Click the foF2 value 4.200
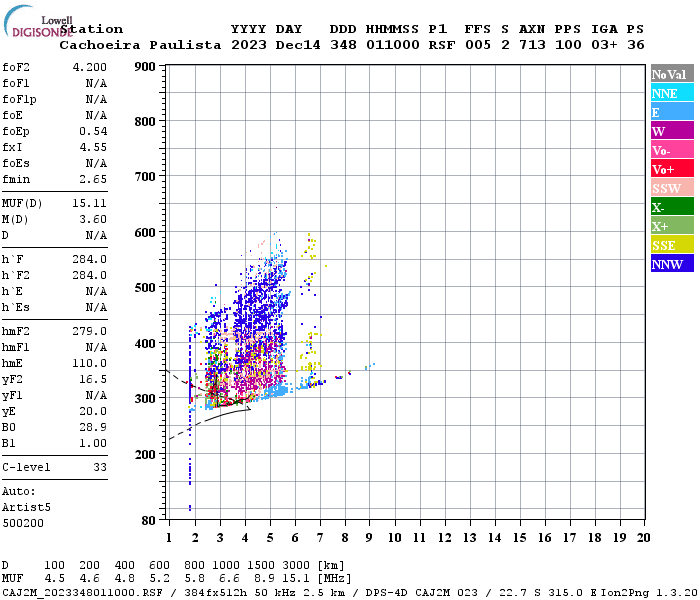The height and width of the screenshot is (600, 700). click(x=90, y=67)
